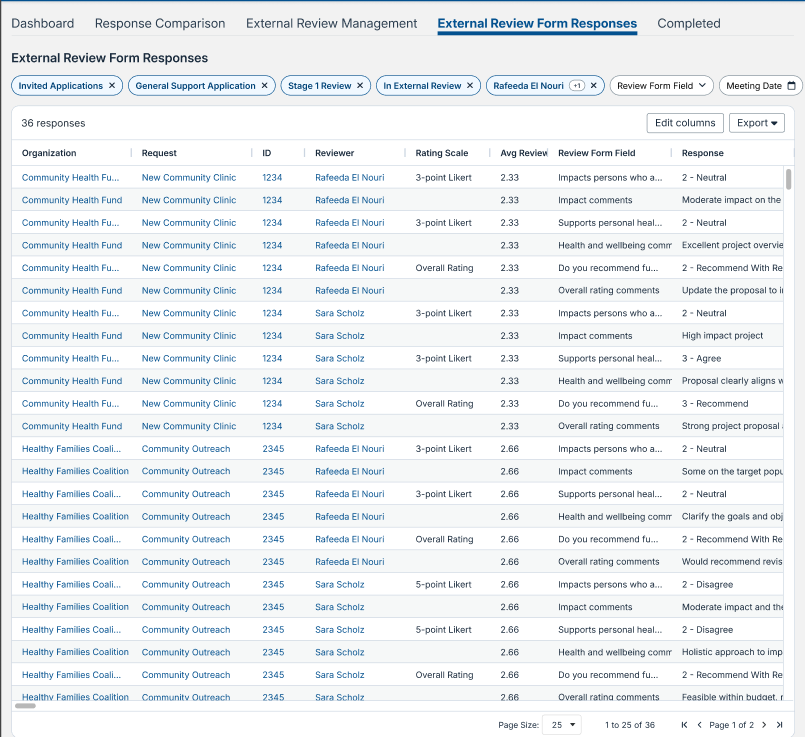Image resolution: width=805 pixels, height=737 pixels.
Task: Remove the Stage 1 Review filter
Action: click(360, 86)
